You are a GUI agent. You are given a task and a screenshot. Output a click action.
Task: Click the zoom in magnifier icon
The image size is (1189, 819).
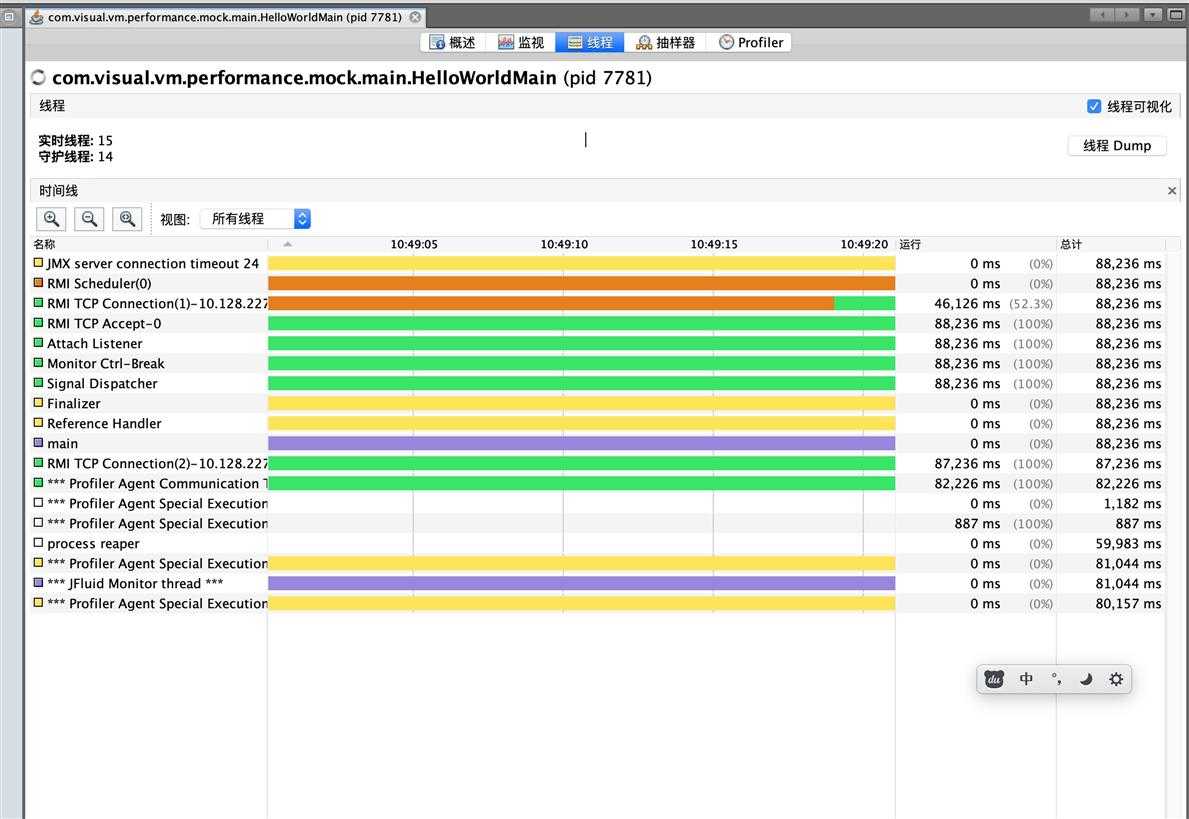(52, 219)
